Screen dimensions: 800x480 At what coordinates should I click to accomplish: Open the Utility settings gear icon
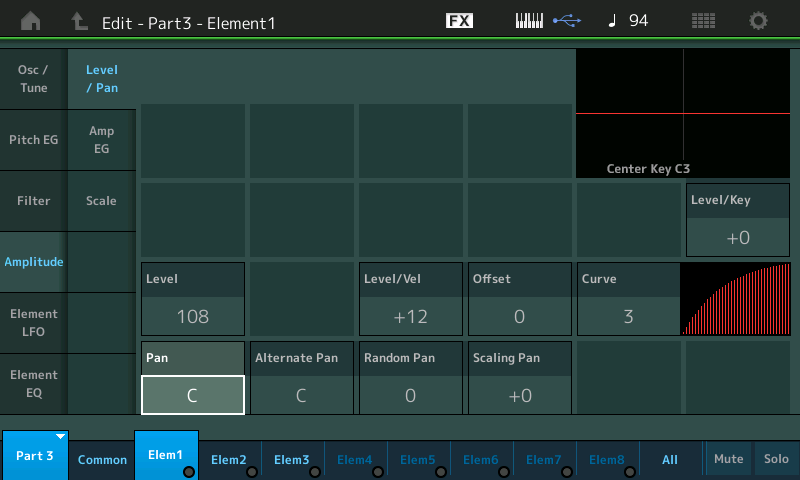[759, 21]
